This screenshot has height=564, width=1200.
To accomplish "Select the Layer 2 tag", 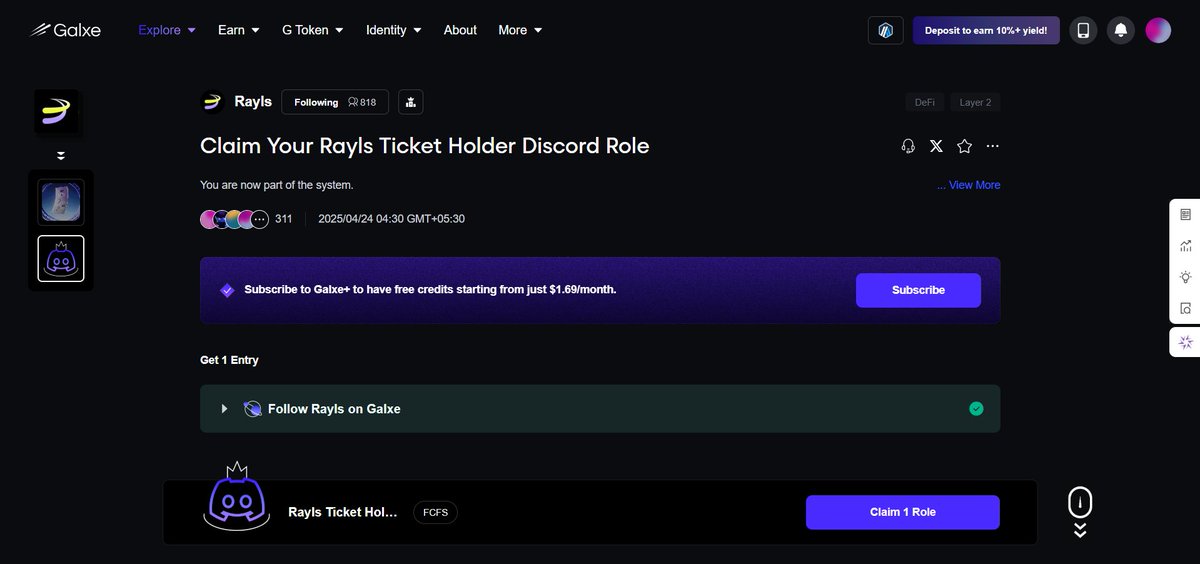I will click(x=975, y=102).
